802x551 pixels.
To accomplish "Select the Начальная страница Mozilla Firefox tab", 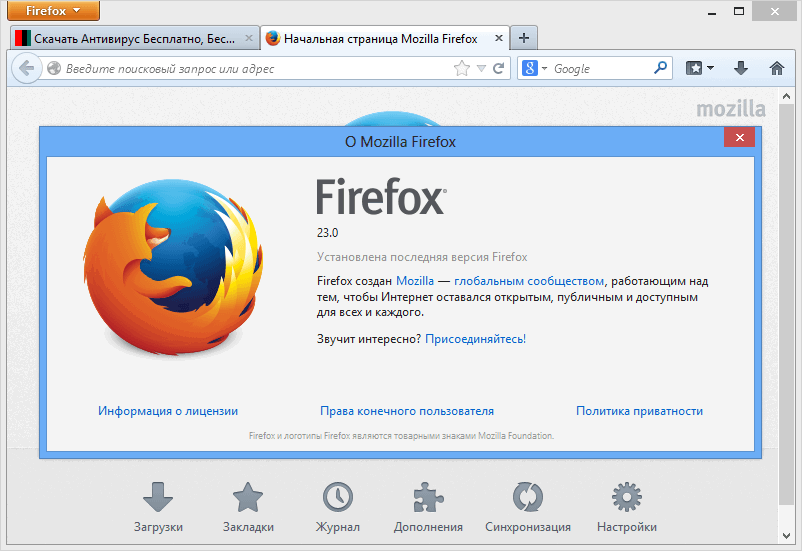I will [x=385, y=38].
